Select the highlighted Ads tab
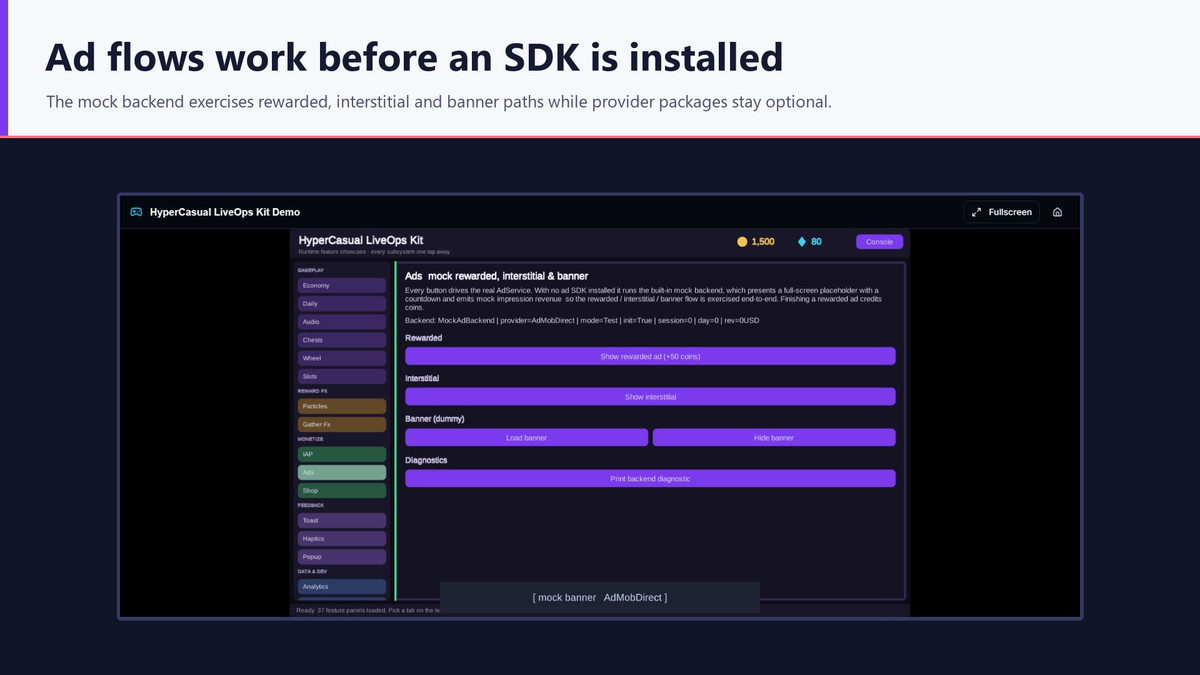 click(342, 472)
